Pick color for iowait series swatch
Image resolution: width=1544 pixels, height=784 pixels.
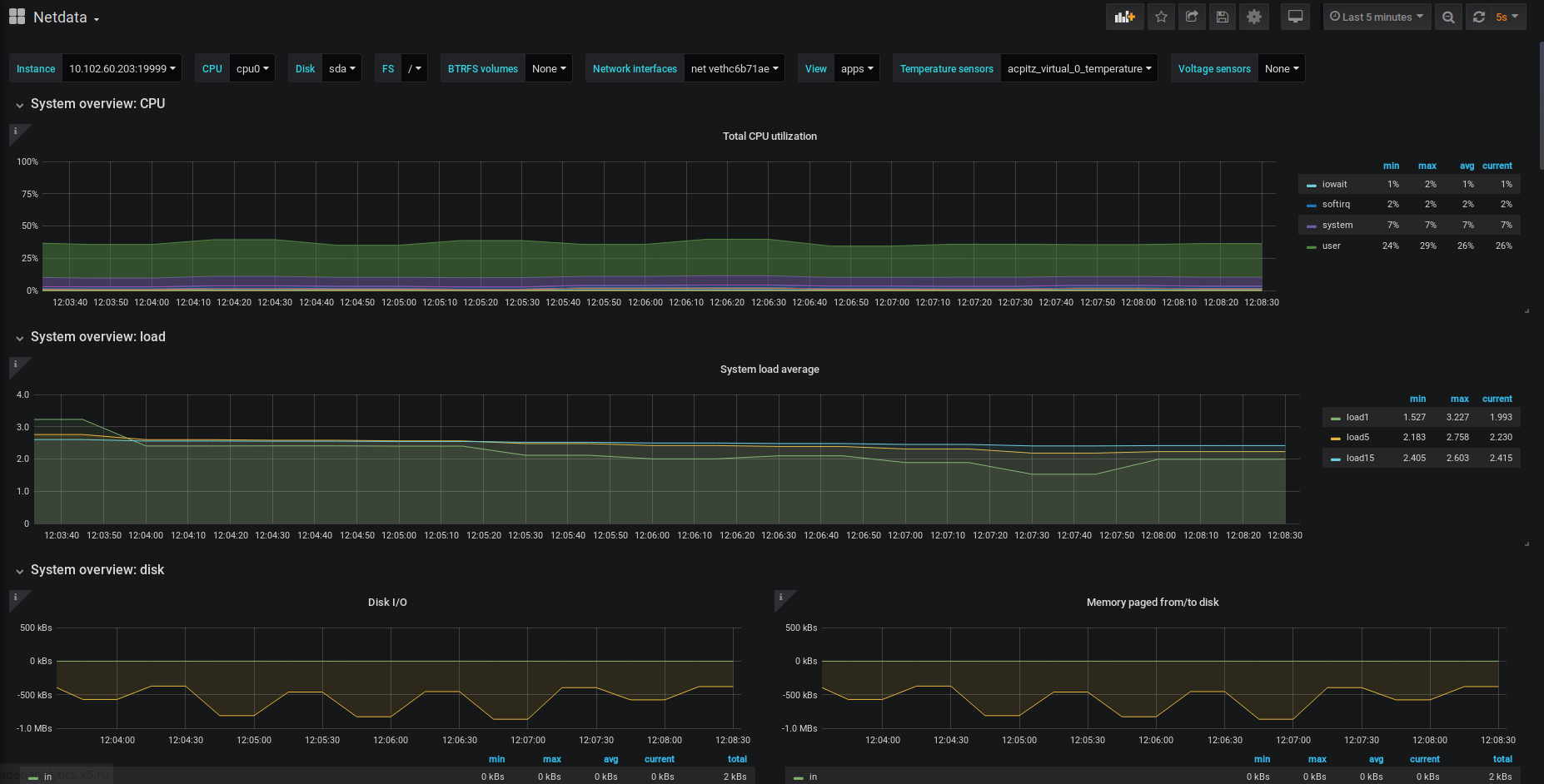[1312, 185]
